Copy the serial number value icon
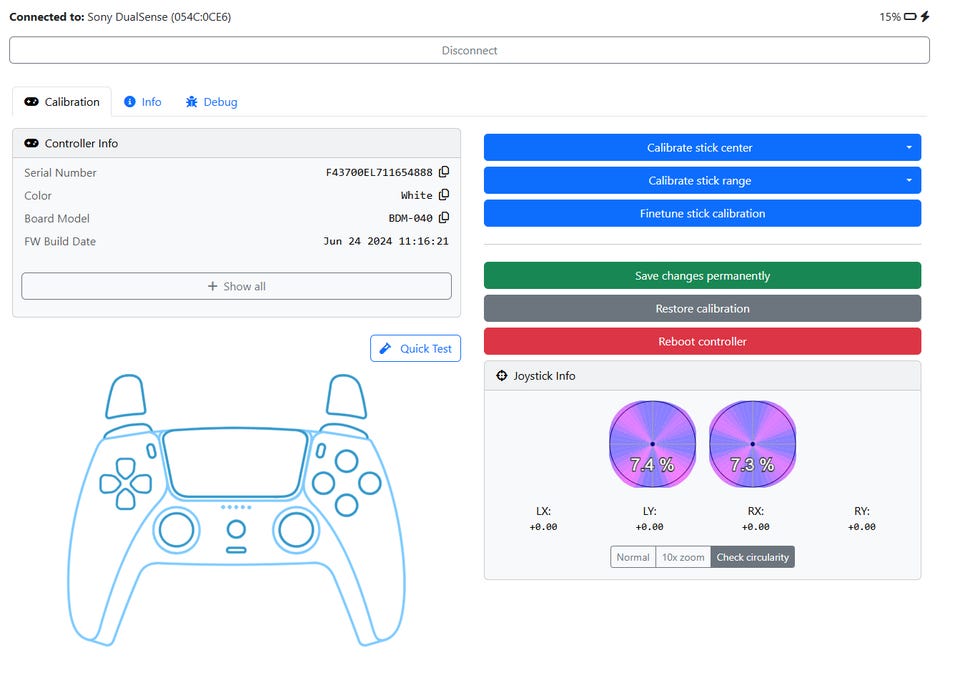960x673 pixels. [x=444, y=172]
